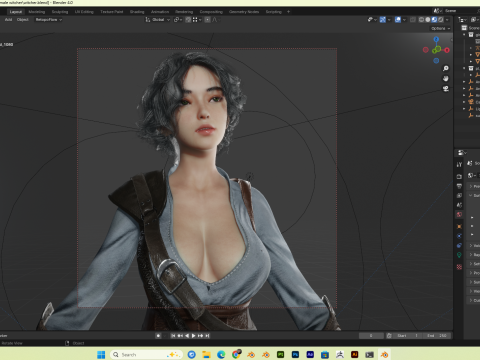Toggle the snapping magnet icon
Image resolution: width=480 pixels, height=360 pixels.
coord(188,20)
